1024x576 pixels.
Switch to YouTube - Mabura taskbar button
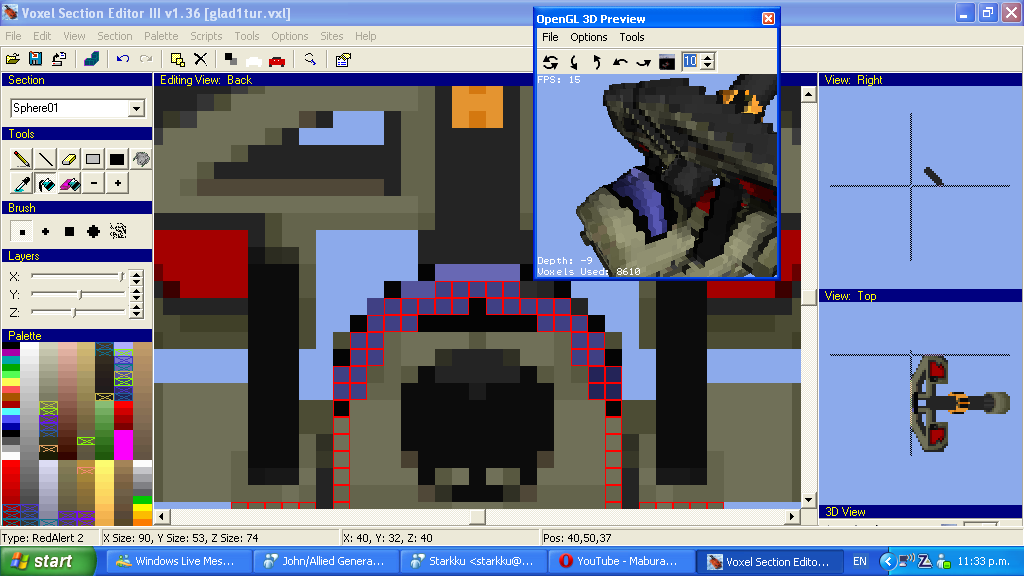click(x=620, y=561)
